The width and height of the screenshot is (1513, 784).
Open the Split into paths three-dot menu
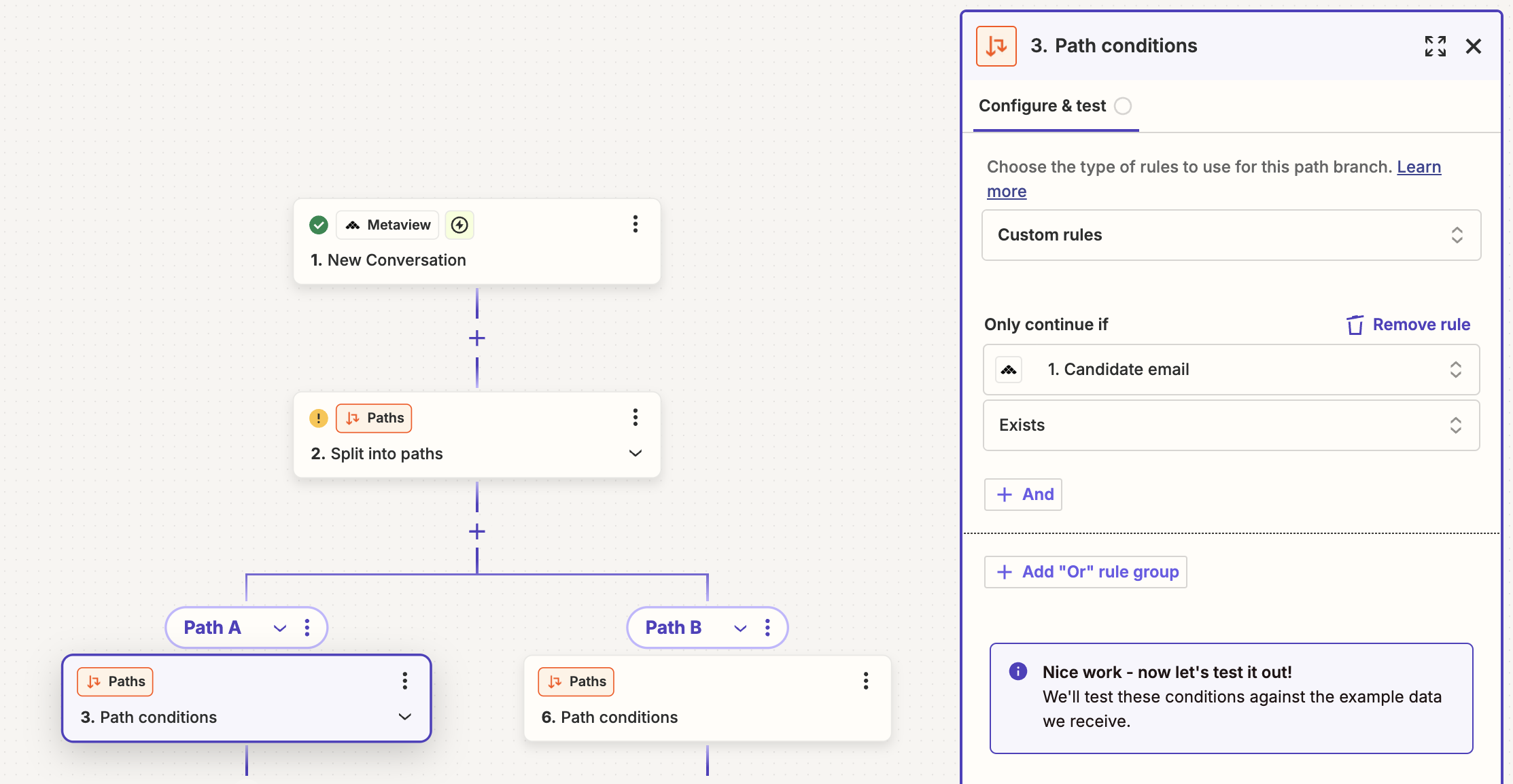pos(635,417)
